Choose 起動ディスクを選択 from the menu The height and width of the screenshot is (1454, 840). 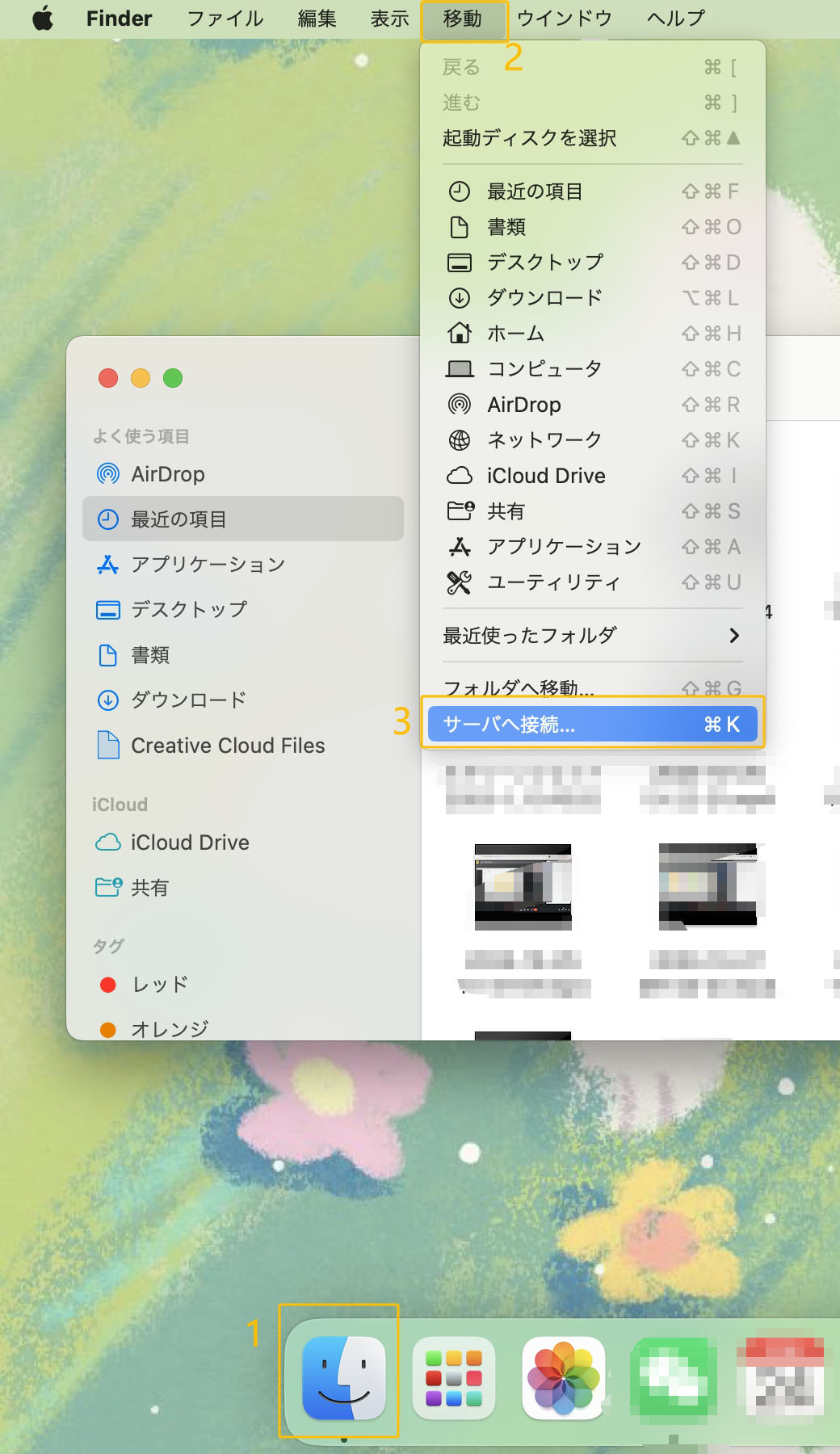[x=592, y=138]
